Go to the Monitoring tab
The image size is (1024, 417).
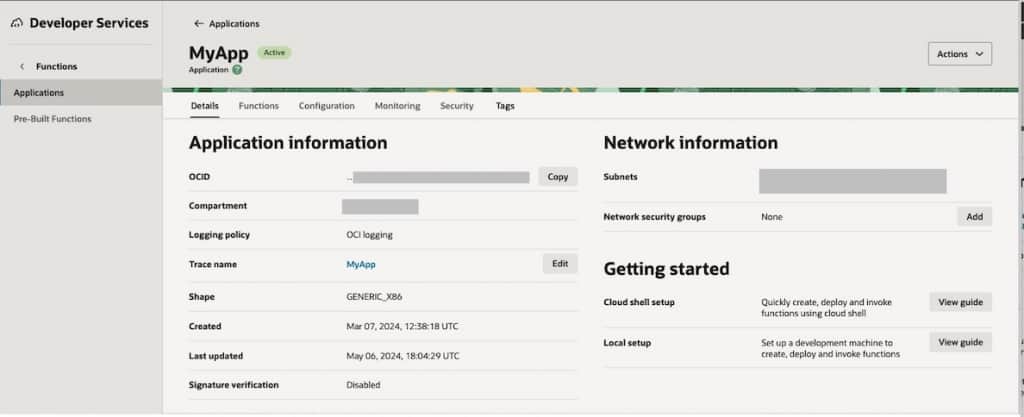pos(397,106)
